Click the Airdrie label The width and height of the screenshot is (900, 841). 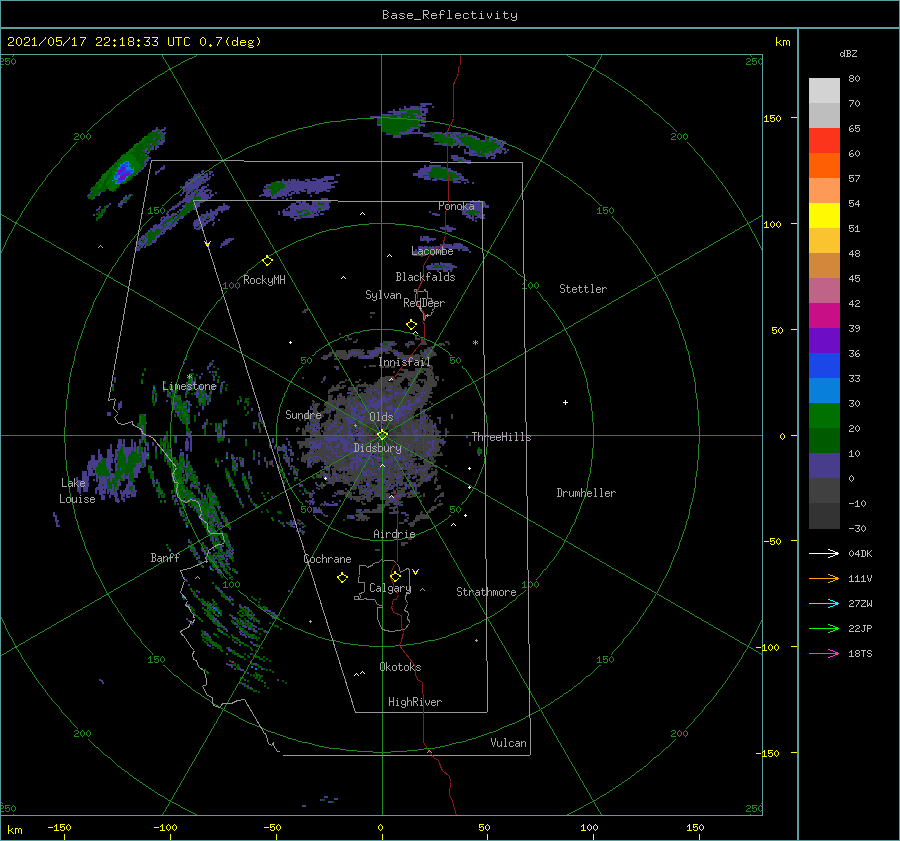[x=394, y=534]
